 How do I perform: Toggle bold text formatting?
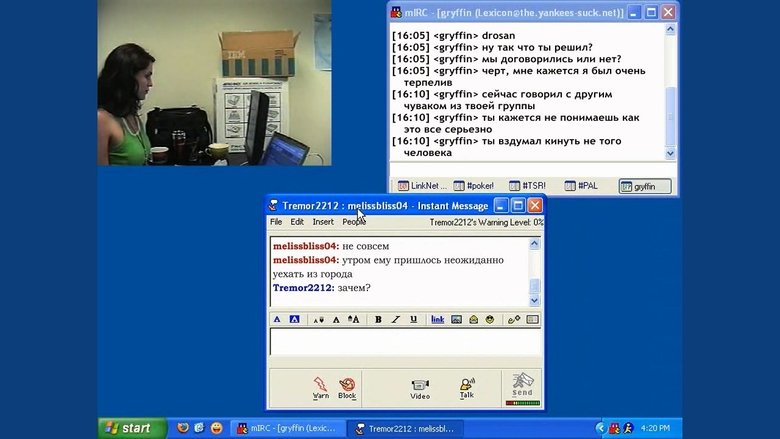(379, 319)
